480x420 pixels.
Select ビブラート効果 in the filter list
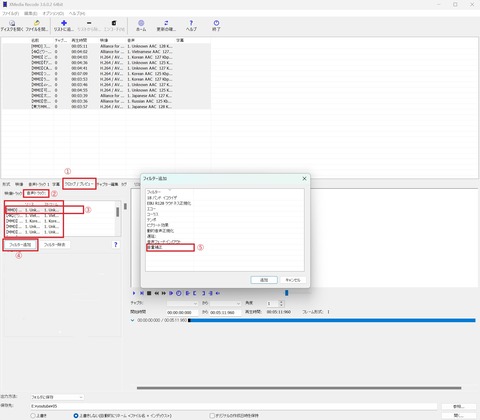158,225
